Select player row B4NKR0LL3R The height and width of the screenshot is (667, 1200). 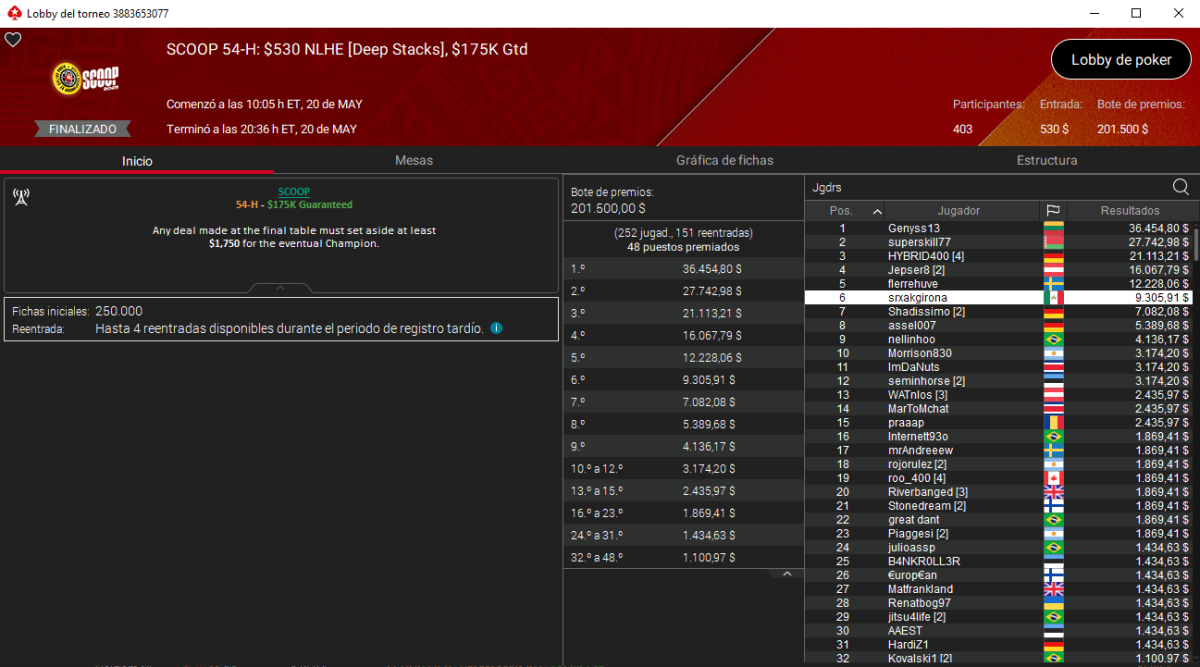pos(998,562)
